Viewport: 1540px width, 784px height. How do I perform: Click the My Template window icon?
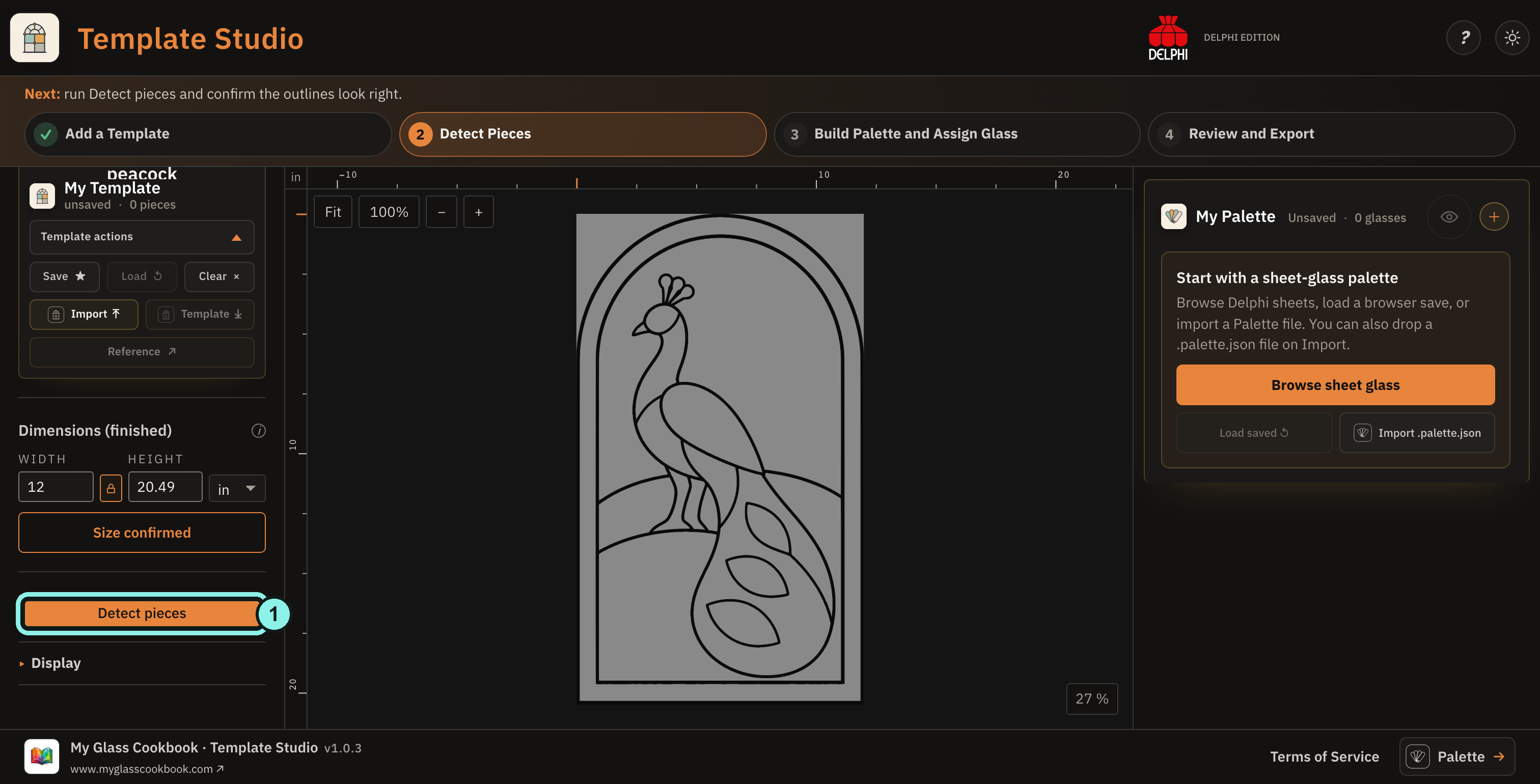point(42,196)
